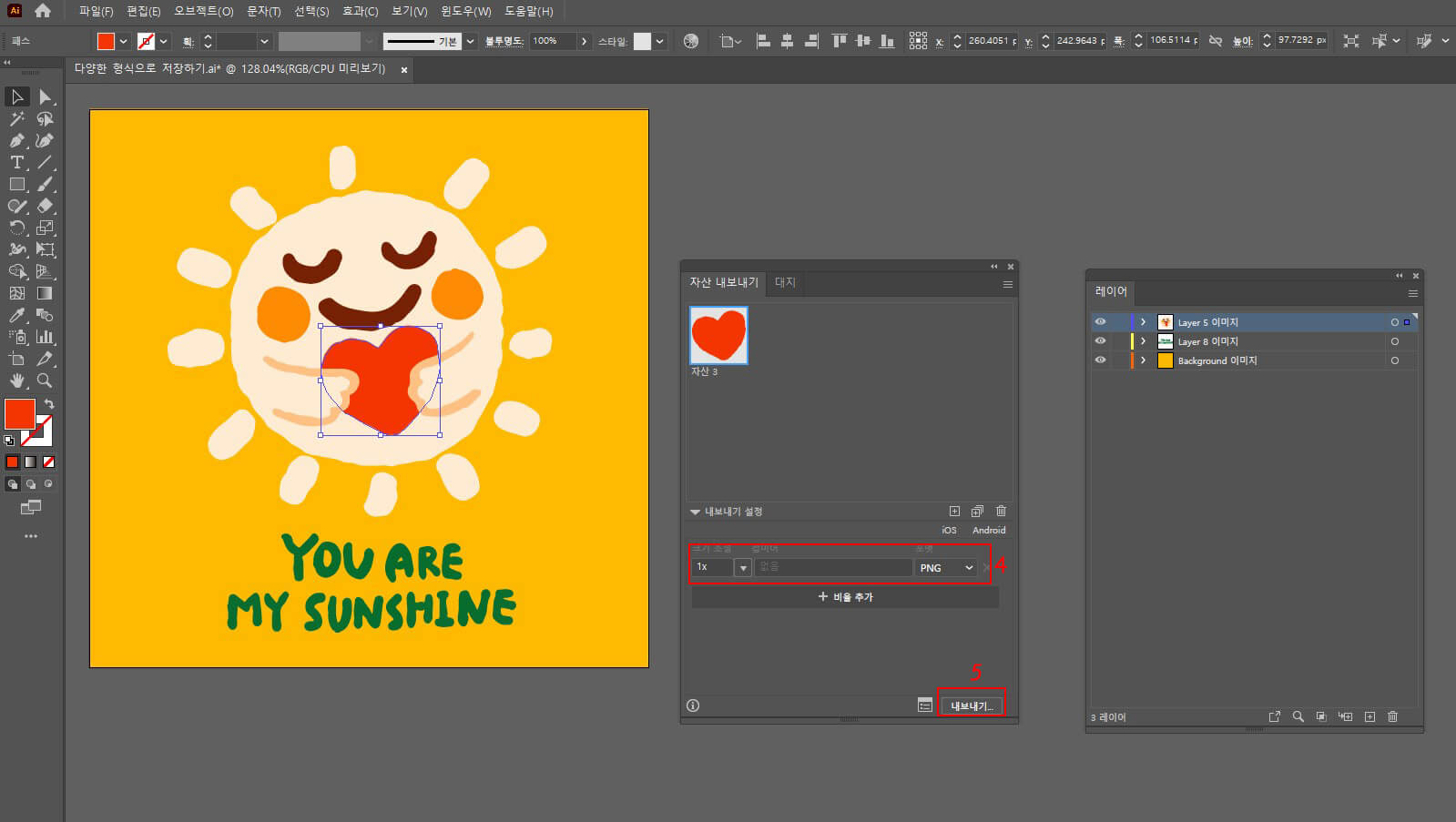This screenshot has width=1456, height=822.
Task: Collapse the 내보내기 설정 section
Action: [696, 512]
